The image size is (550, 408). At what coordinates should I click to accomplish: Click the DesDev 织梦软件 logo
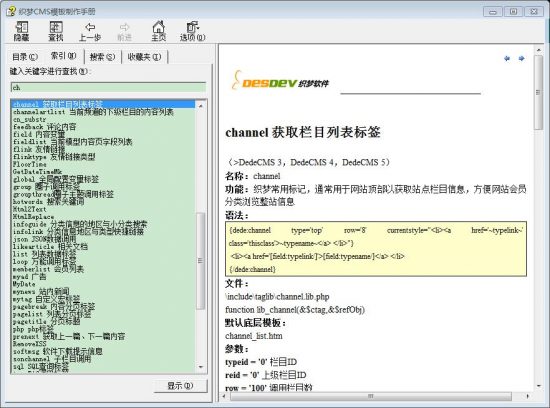[280, 81]
